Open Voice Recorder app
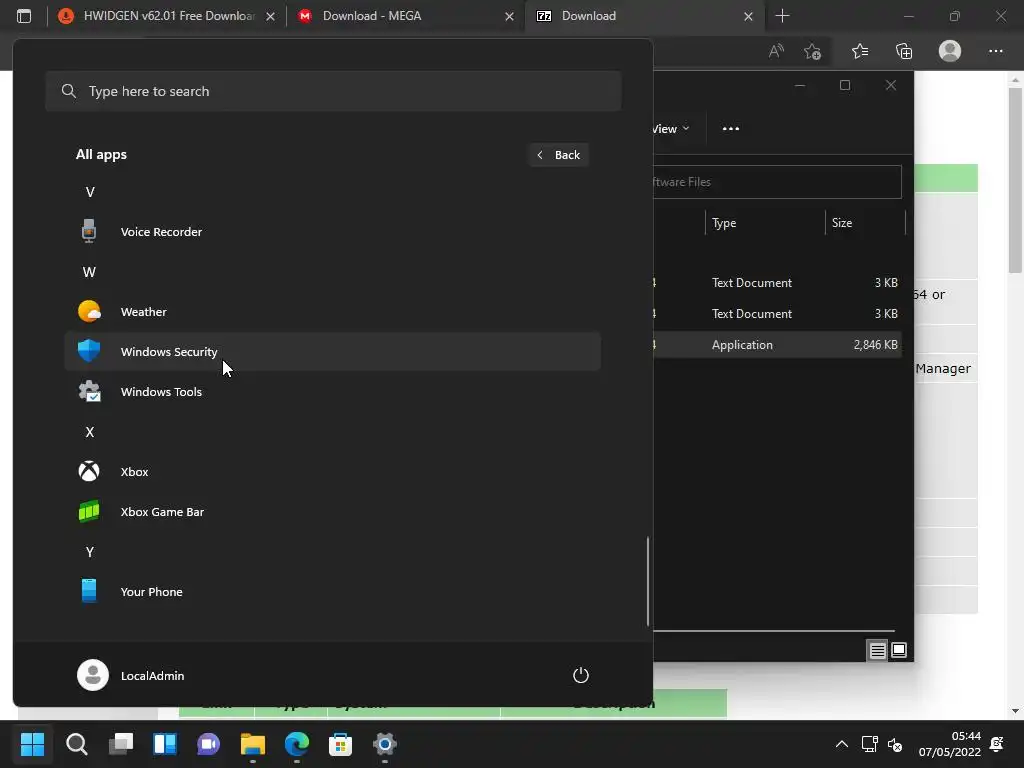 point(332,232)
